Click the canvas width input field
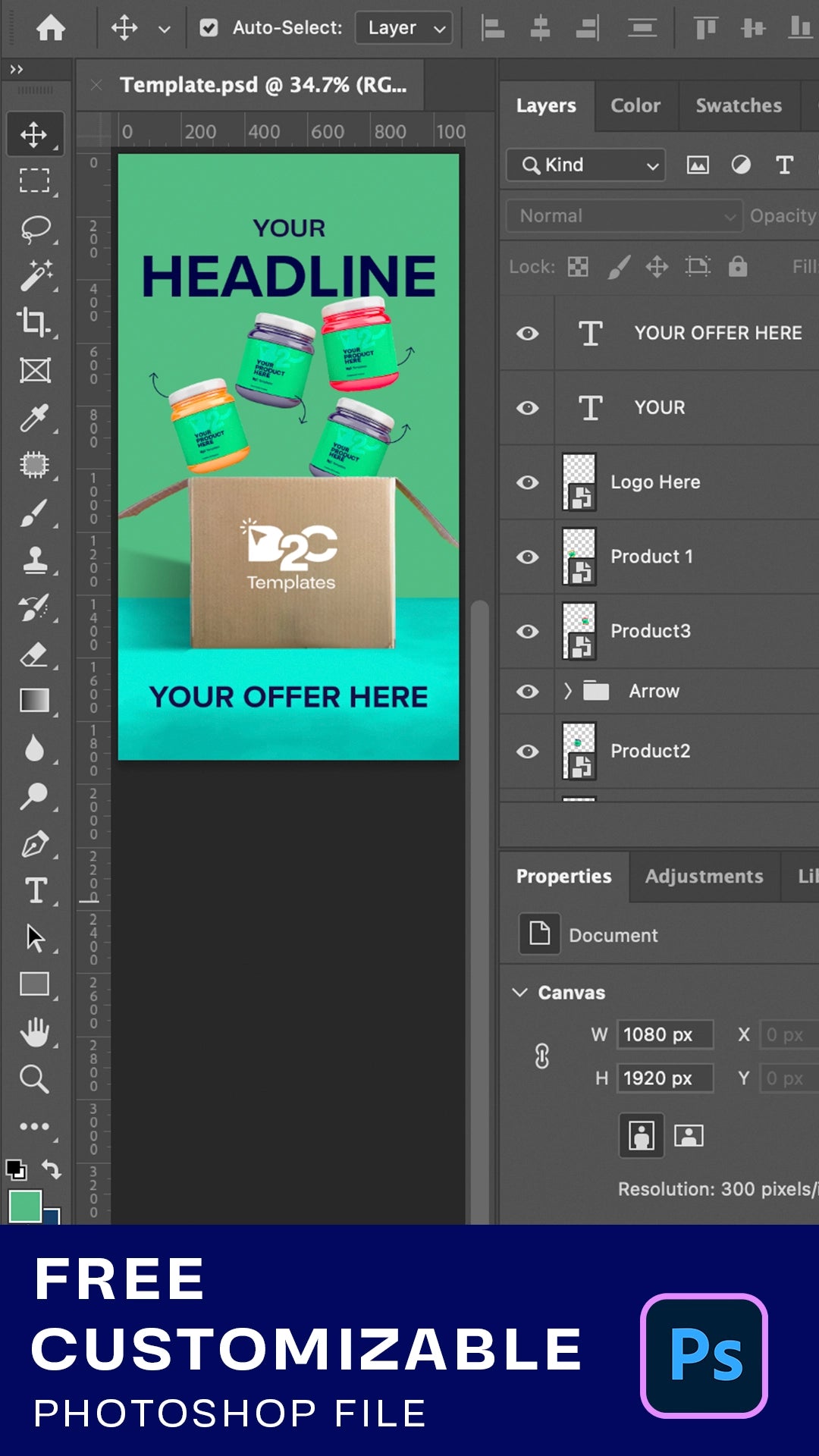Viewport: 819px width, 1456px height. click(x=664, y=1034)
